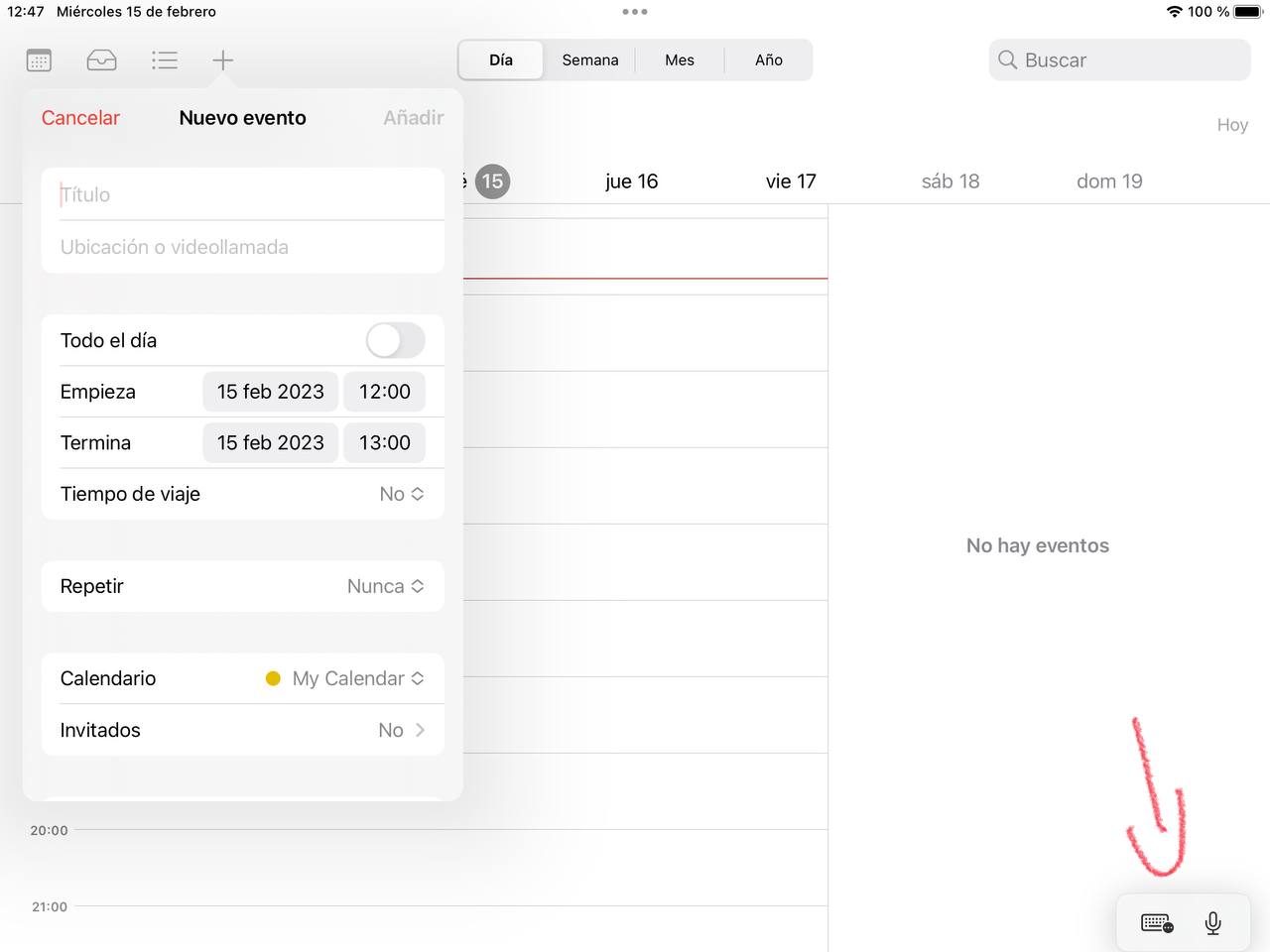Switch to the Semana tab

(589, 59)
